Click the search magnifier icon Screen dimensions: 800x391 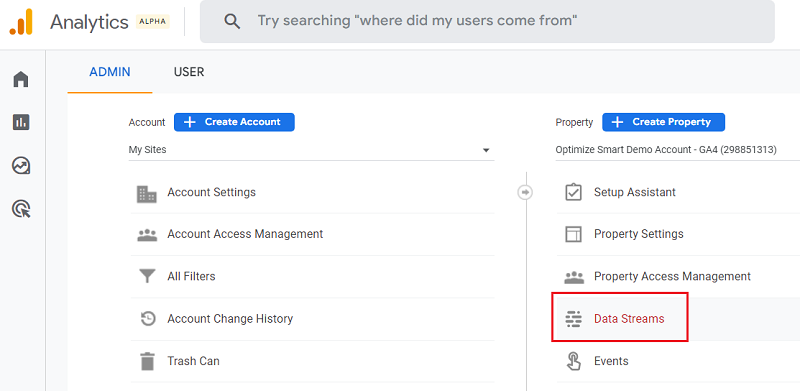232,21
